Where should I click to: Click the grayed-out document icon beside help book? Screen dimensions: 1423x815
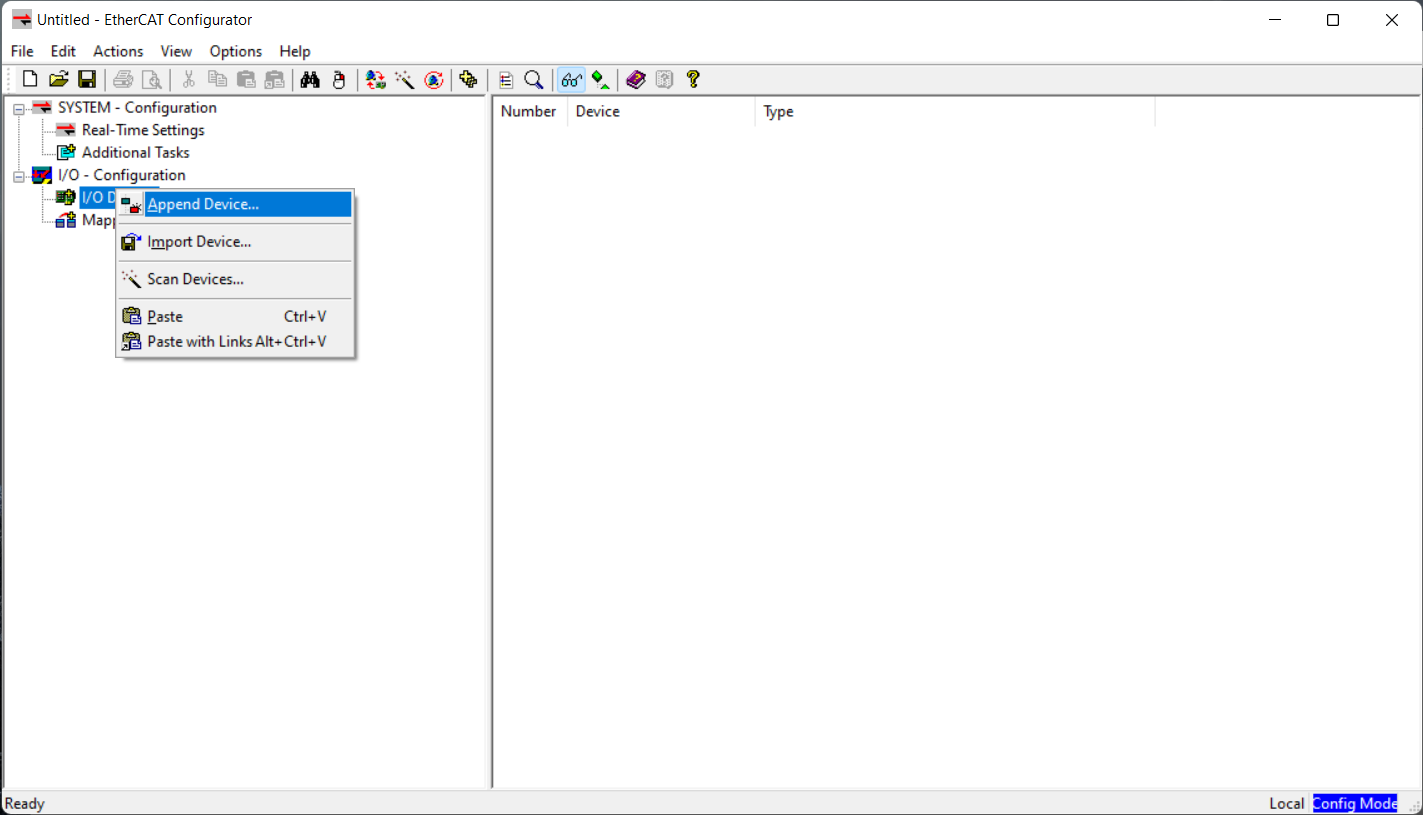point(664,80)
